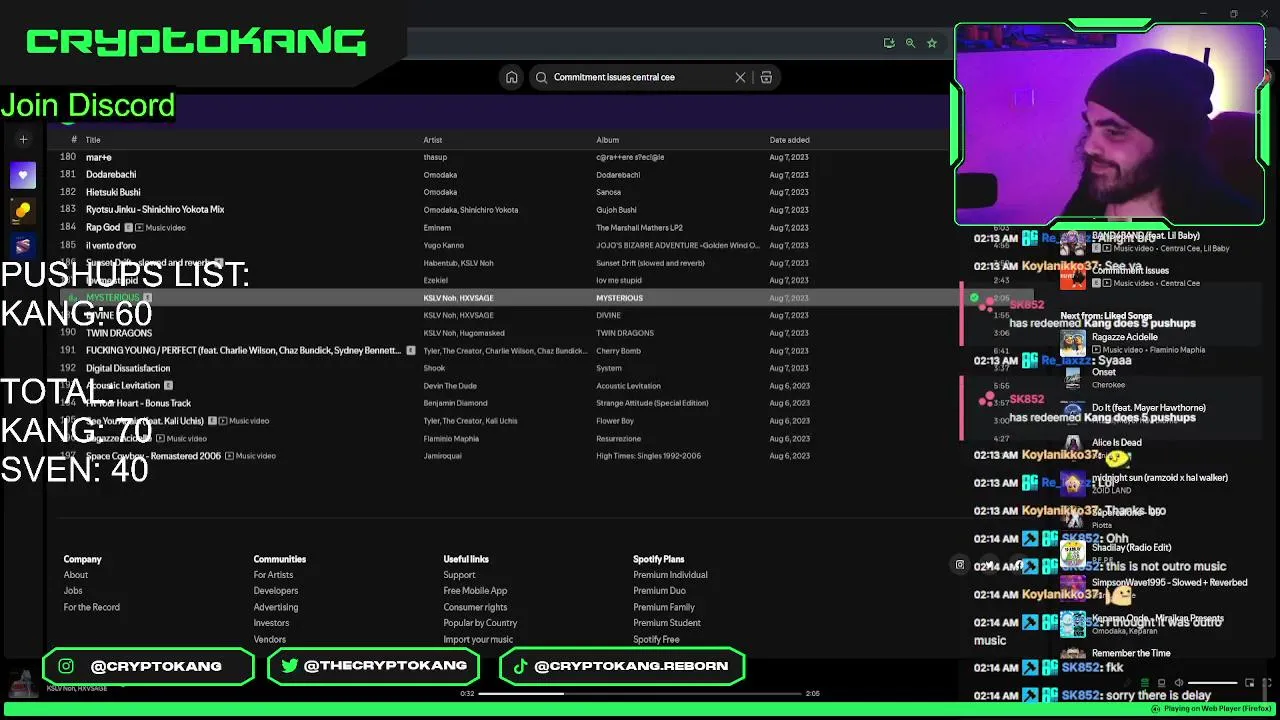Open Premium Student plan link
This screenshot has width=1280, height=720.
click(667, 623)
